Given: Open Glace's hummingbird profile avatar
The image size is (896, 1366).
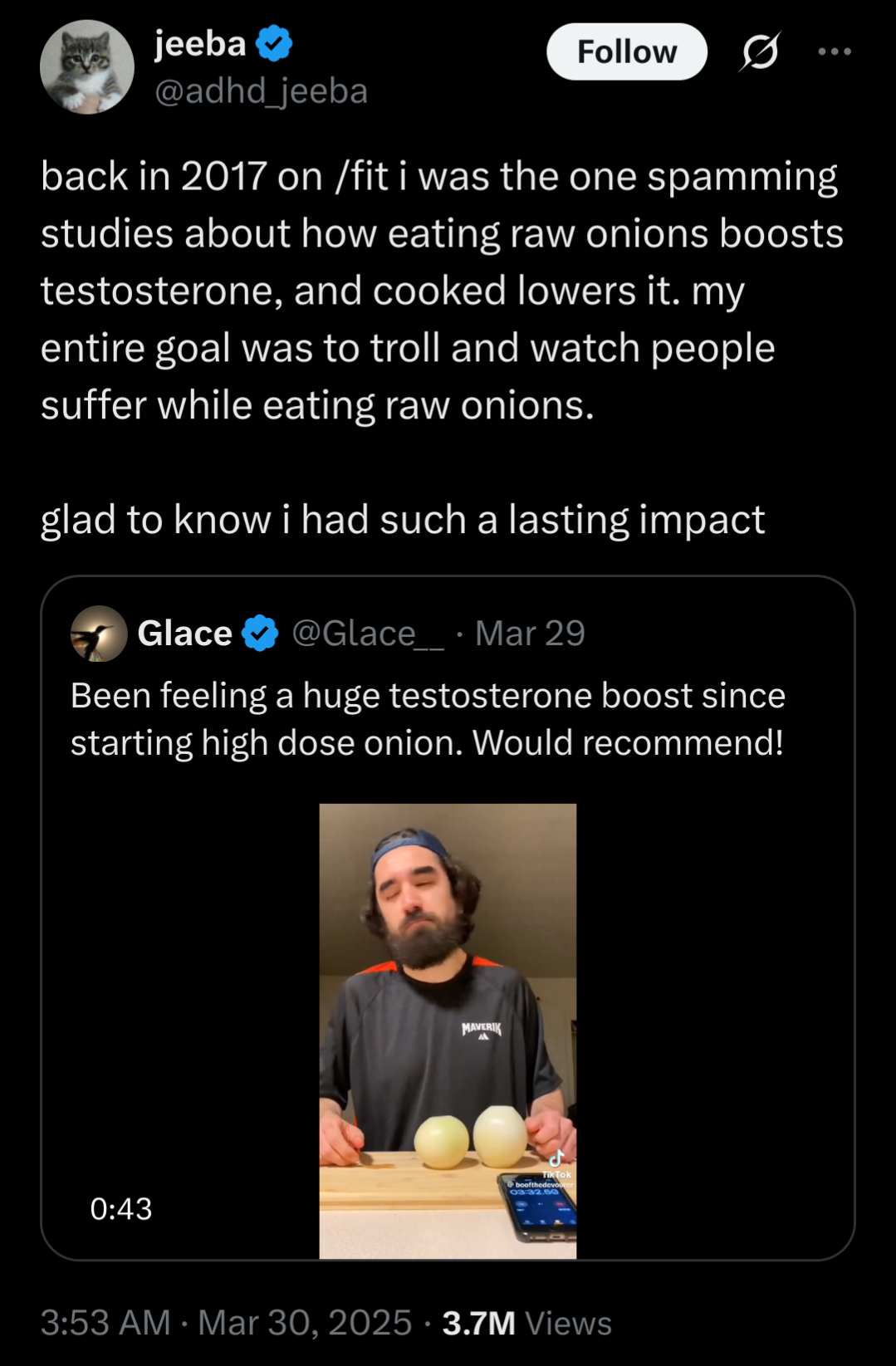Looking at the screenshot, I should click(99, 634).
